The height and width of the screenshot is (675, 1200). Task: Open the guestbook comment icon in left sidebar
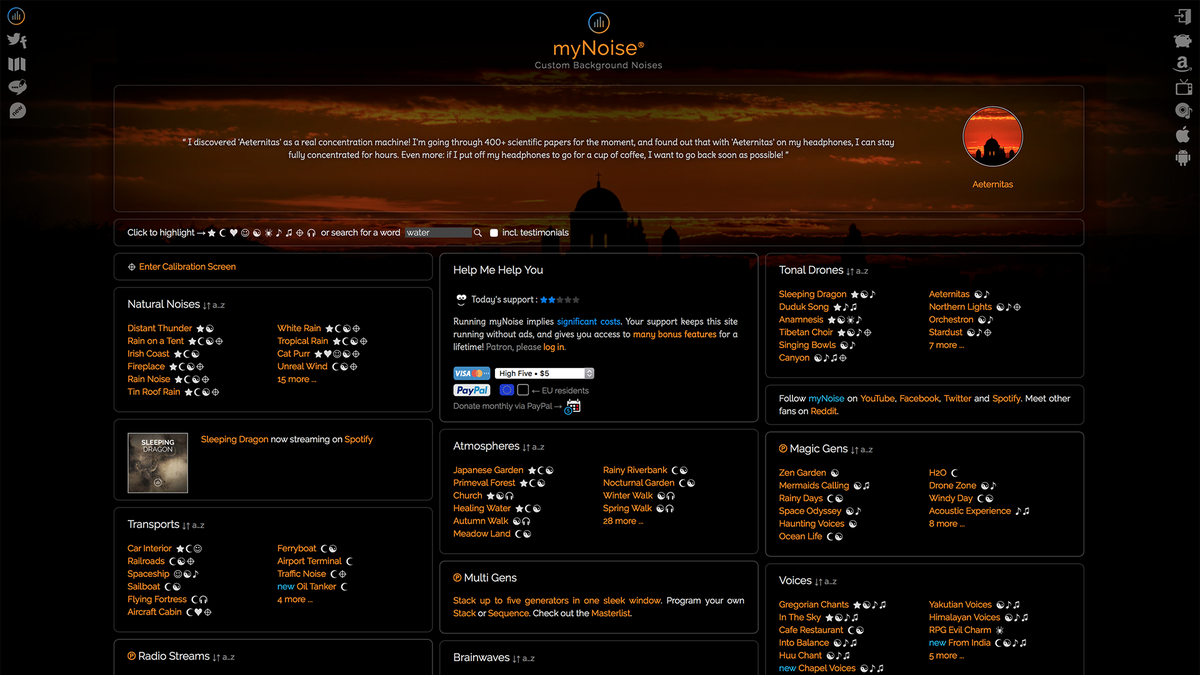pyautogui.click(x=16, y=87)
